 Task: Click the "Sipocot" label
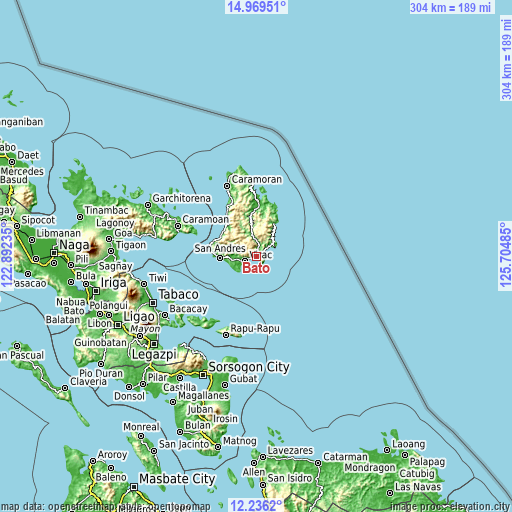pos(38,220)
